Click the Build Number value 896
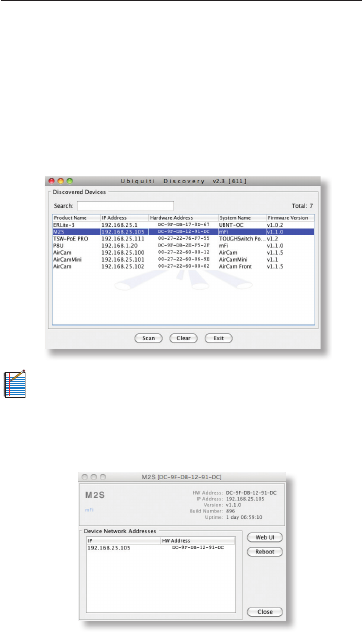The width and height of the screenshot is (362, 633). point(230,511)
